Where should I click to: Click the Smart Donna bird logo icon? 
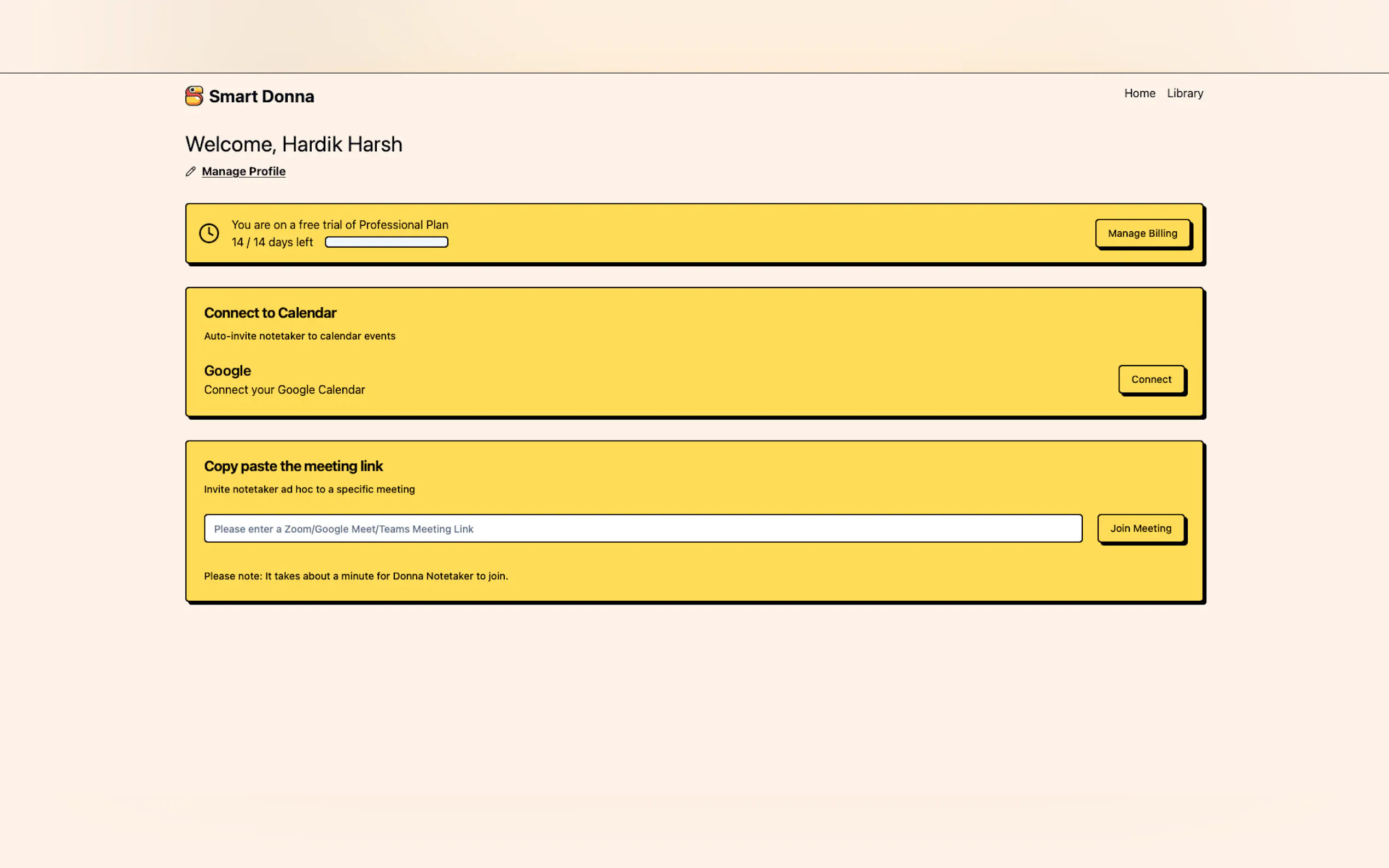pyautogui.click(x=194, y=96)
